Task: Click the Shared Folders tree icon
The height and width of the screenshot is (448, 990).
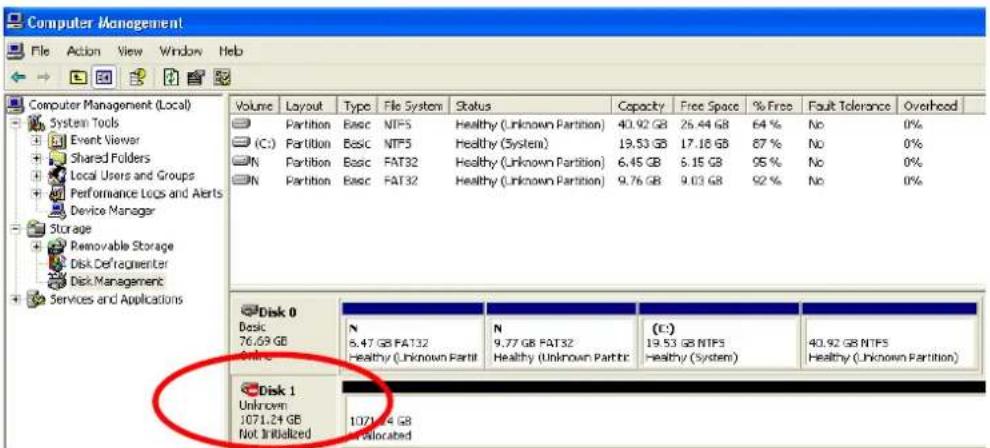Action: tap(58, 158)
